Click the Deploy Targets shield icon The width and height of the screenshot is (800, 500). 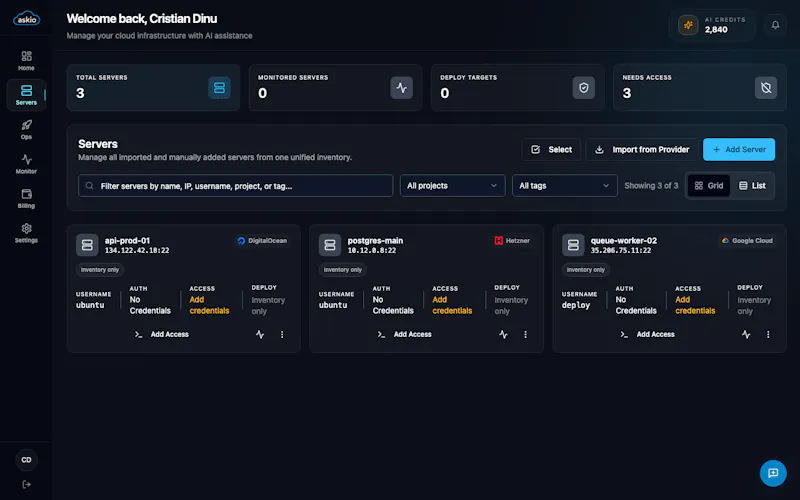pos(584,88)
